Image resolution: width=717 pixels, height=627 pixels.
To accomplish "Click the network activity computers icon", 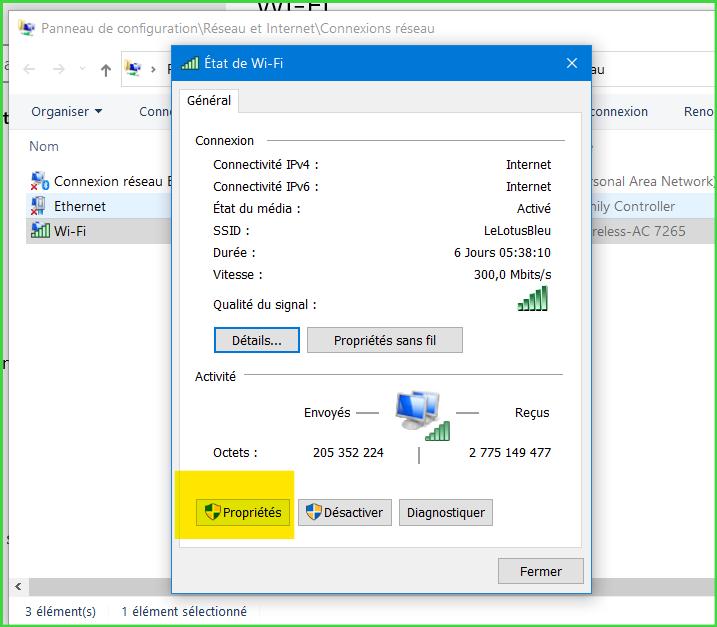I will click(419, 411).
